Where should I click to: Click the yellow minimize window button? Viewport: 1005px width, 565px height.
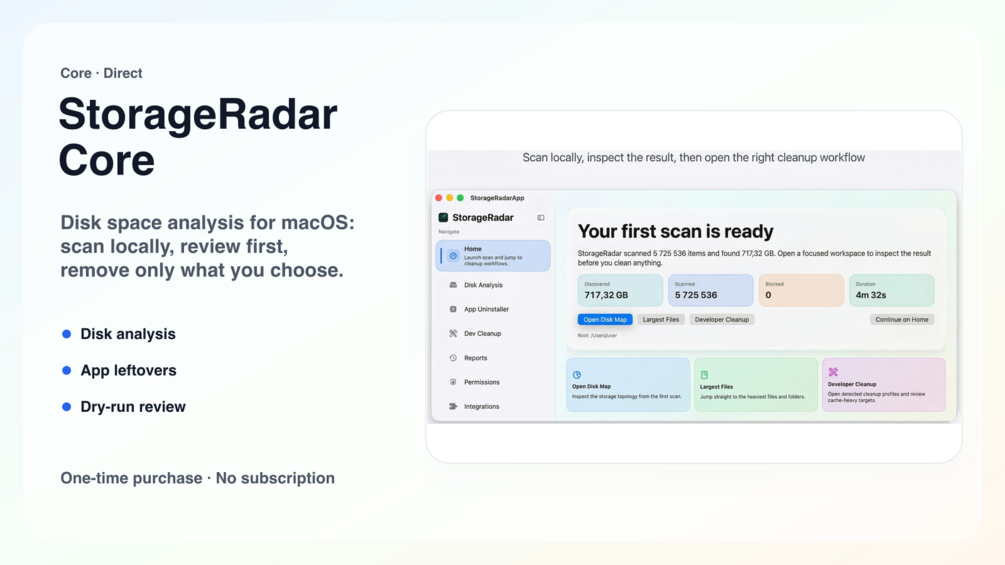coord(449,198)
